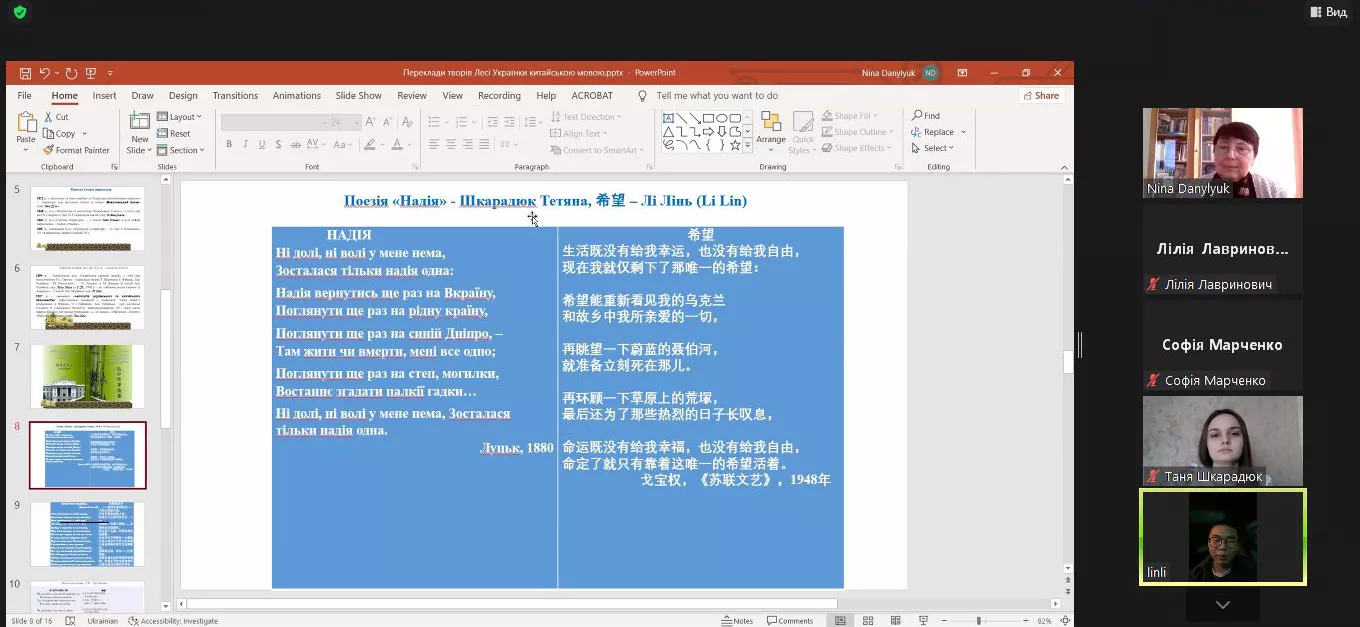Open the Section dropdown
The width and height of the screenshot is (1360, 627).
(x=181, y=151)
